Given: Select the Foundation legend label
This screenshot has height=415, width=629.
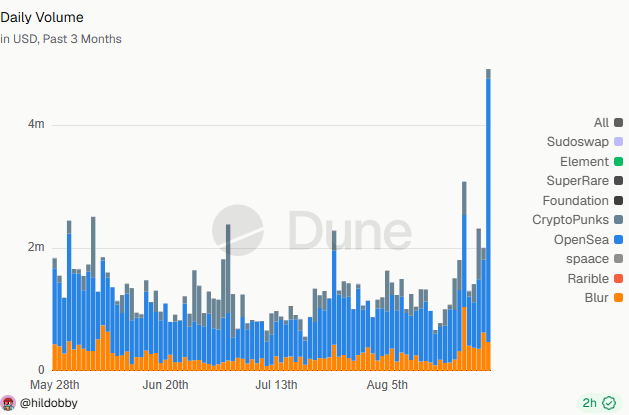Looking at the screenshot, I should point(576,200).
